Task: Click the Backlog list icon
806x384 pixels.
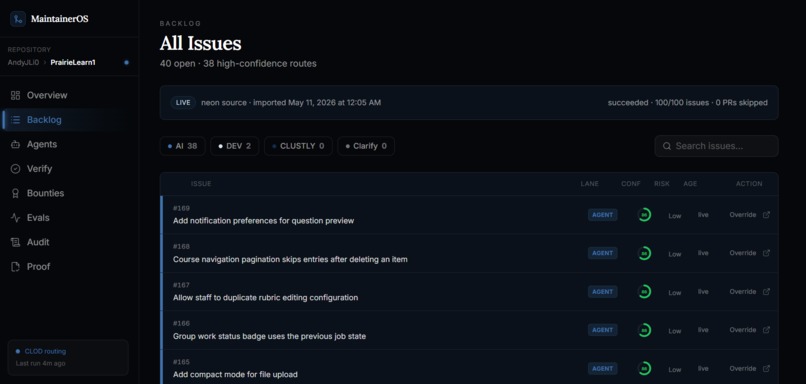Action: 15,120
